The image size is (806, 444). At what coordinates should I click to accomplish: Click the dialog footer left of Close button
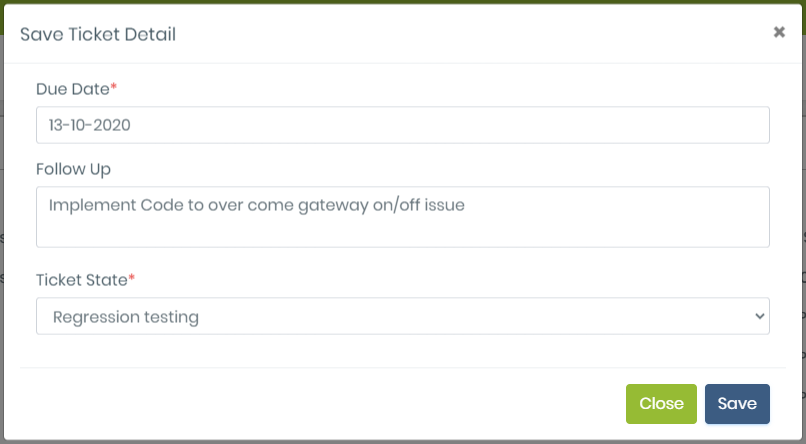pos(320,404)
